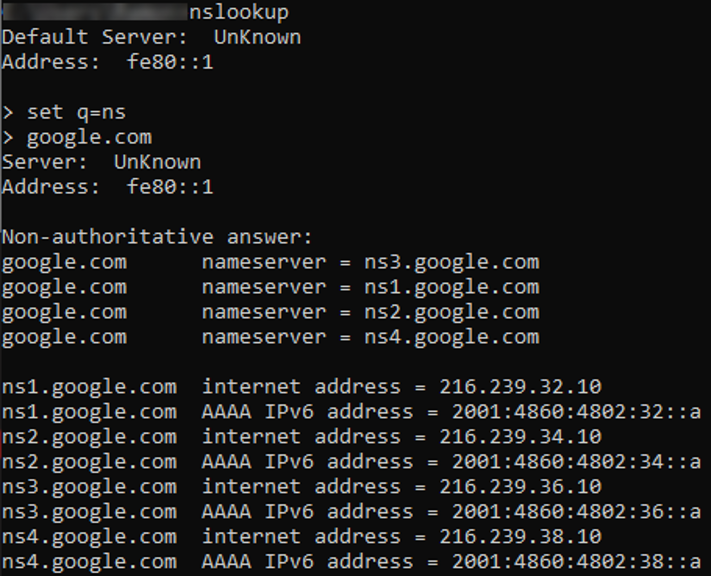
Task: Click the "Server: UnKnown" line after the query
Action: click(x=101, y=162)
